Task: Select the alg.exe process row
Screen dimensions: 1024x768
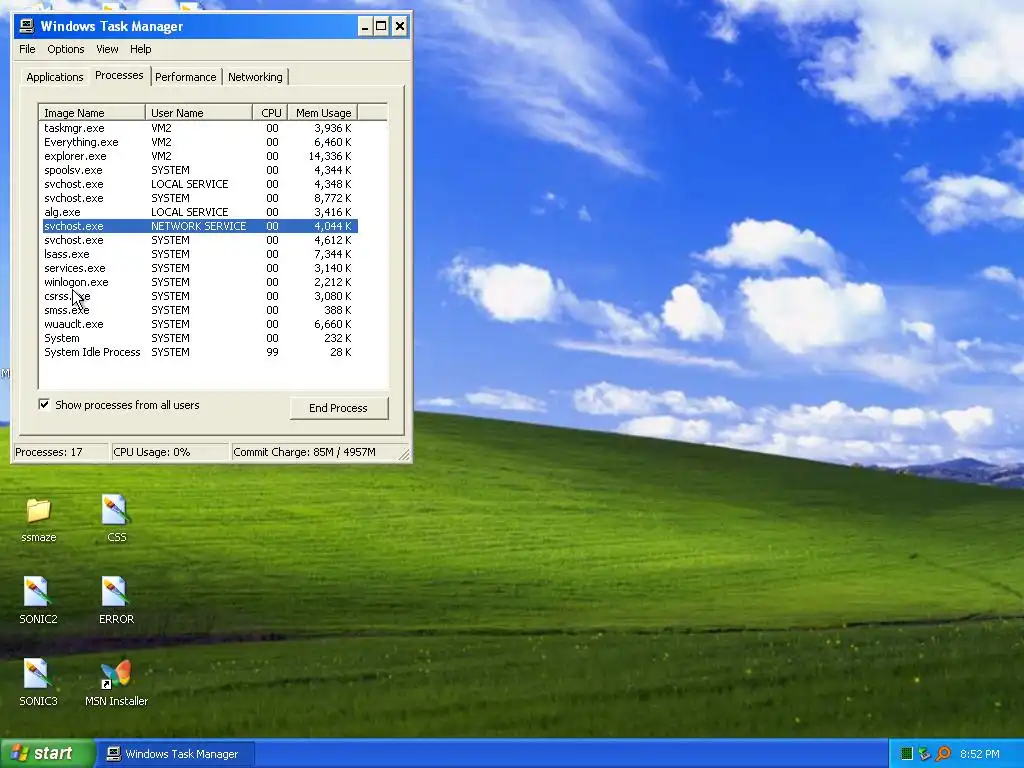Action: point(200,212)
